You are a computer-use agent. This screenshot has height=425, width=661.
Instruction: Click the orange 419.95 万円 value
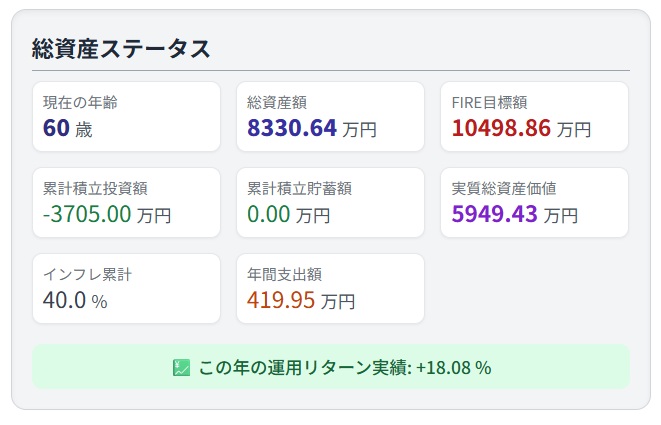point(301,300)
